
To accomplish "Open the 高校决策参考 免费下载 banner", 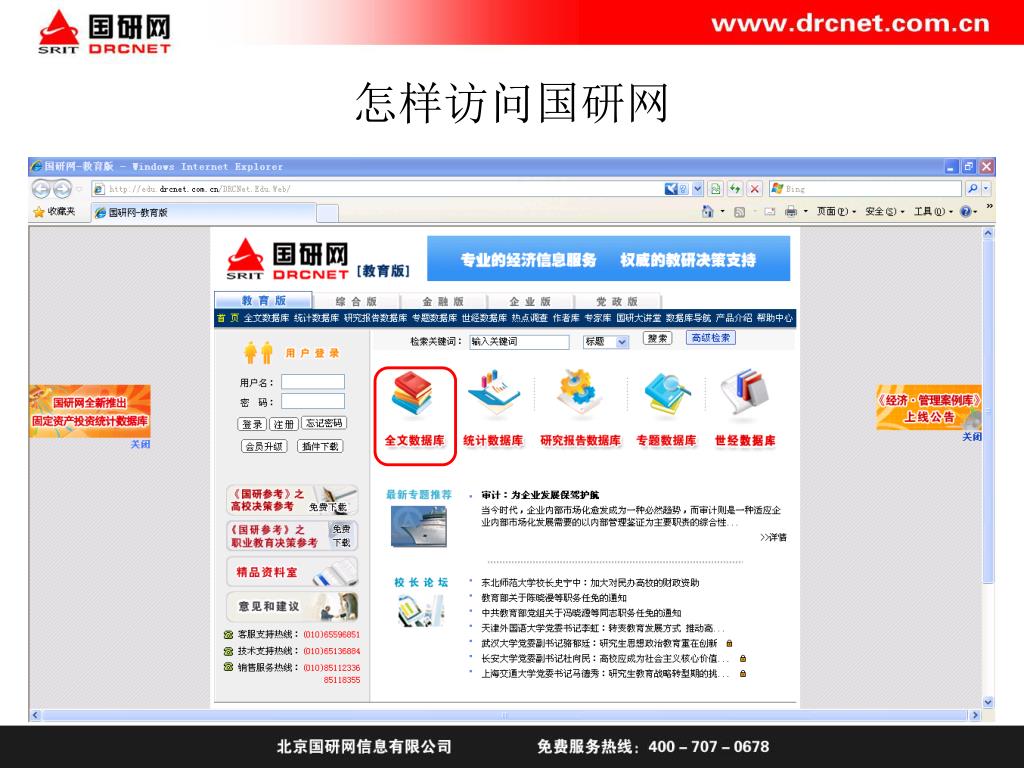I will (293, 500).
